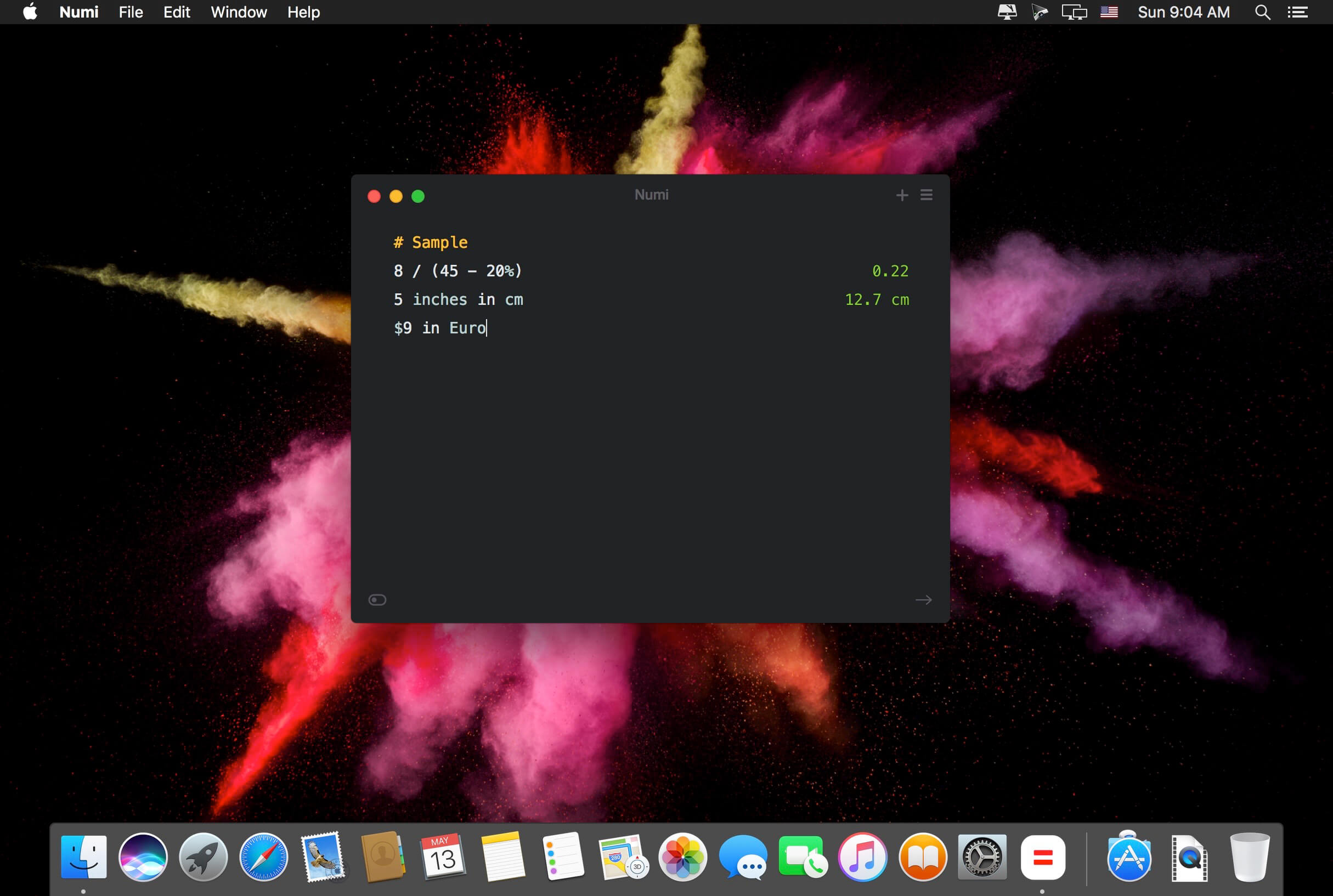Open Notification Center list icon
The image size is (1333, 896).
[x=1297, y=12]
